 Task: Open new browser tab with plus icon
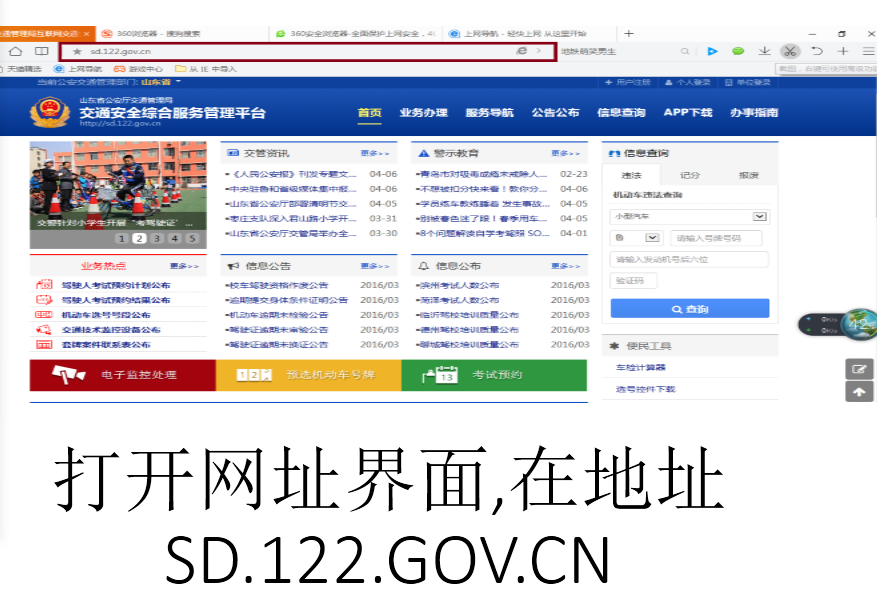click(x=629, y=33)
